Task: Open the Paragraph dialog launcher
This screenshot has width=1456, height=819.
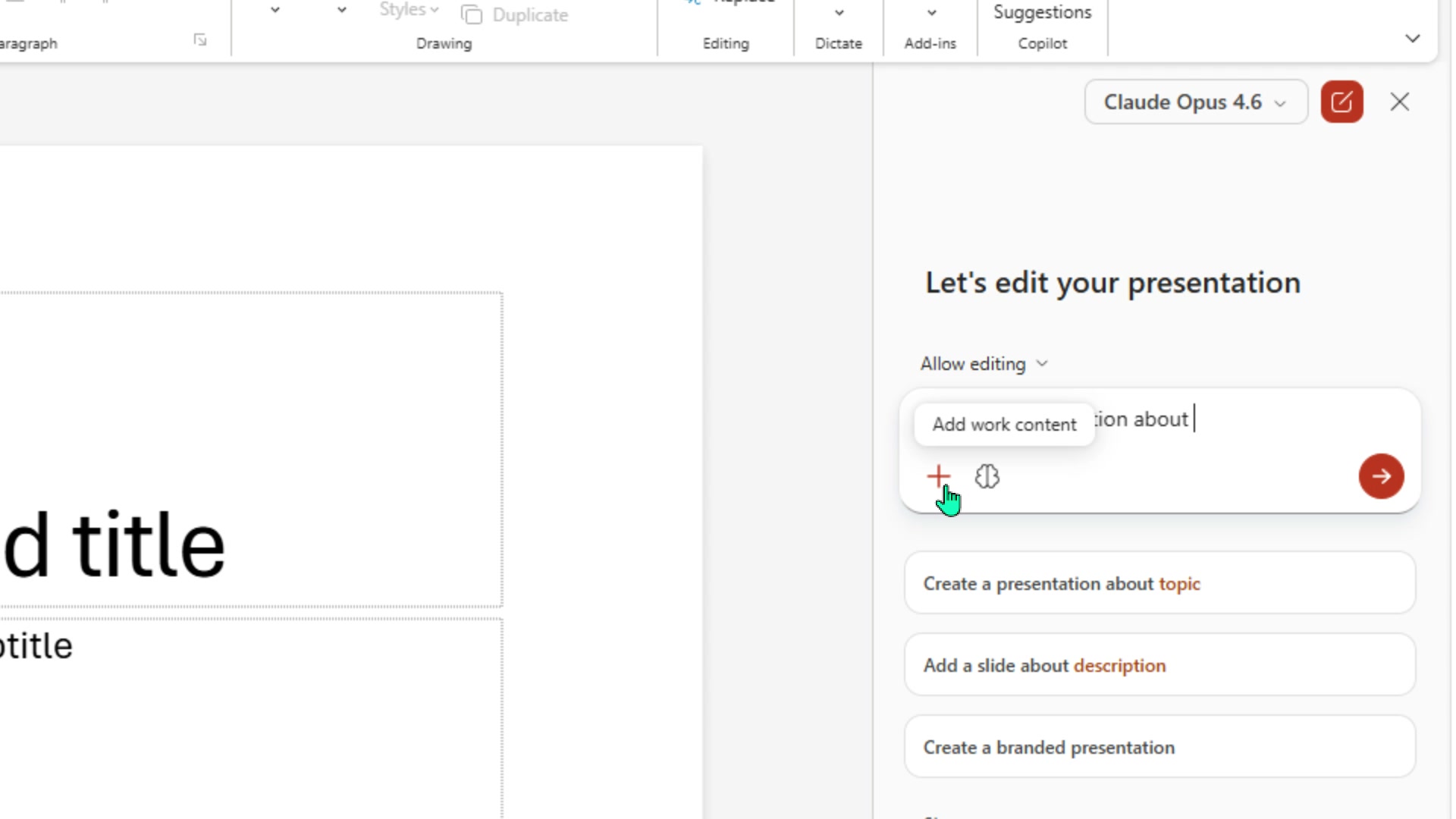Action: 199,39
